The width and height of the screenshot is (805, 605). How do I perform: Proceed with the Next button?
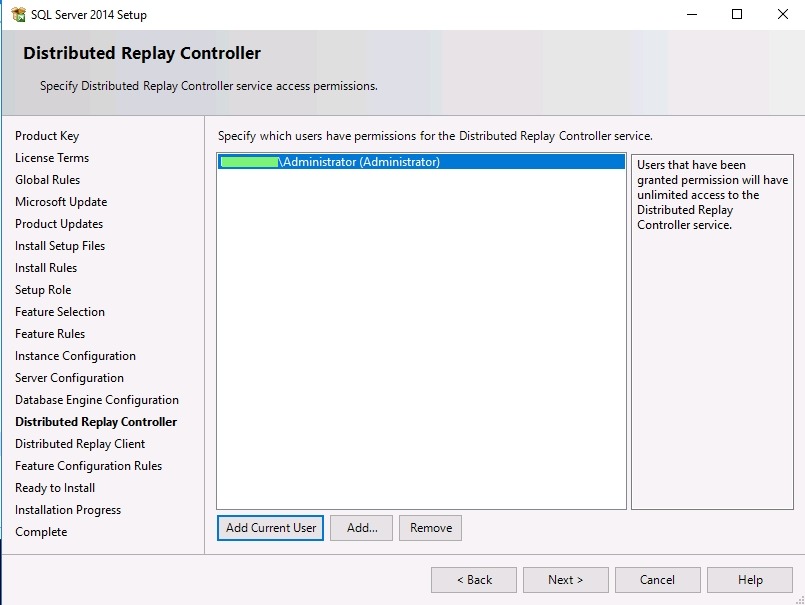tap(566, 580)
